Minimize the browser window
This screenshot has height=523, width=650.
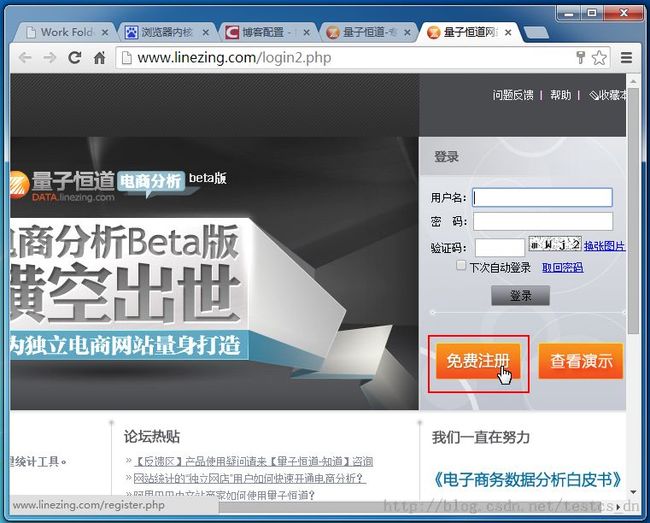tap(569, 14)
